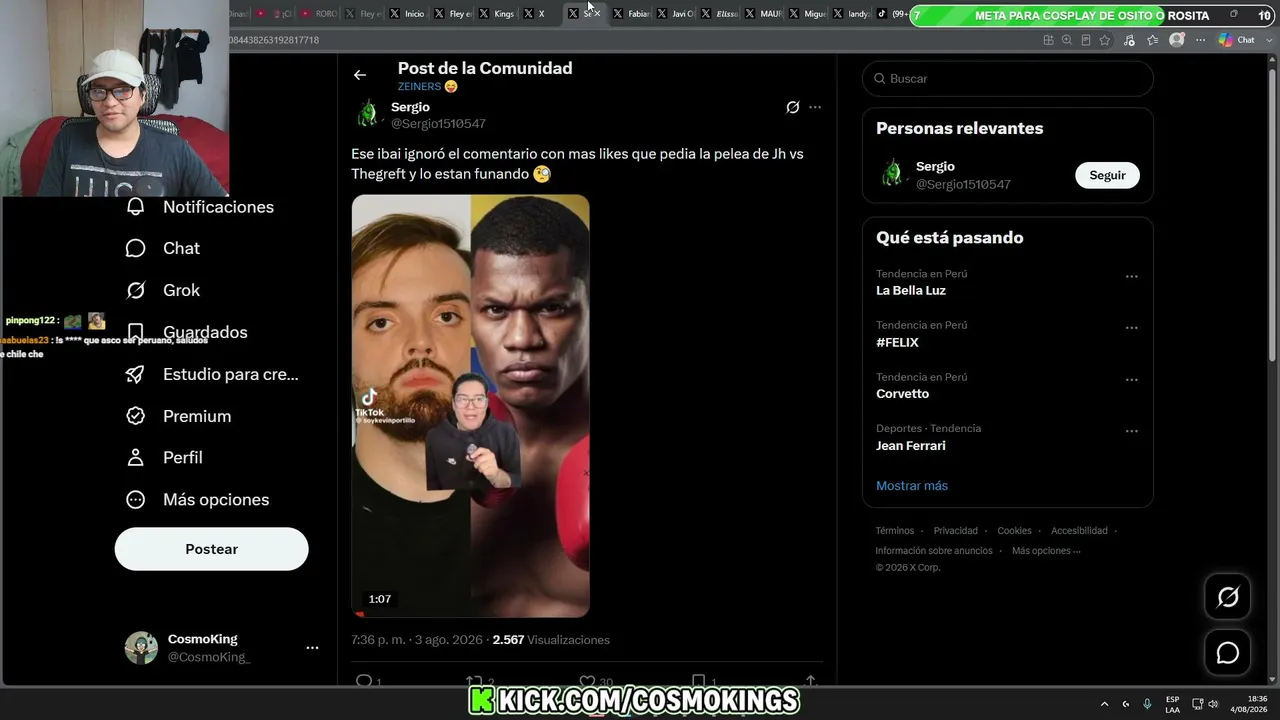Viewport: 1280px width, 720px height.
Task: Close the active browser tab
Action: pos(597,14)
